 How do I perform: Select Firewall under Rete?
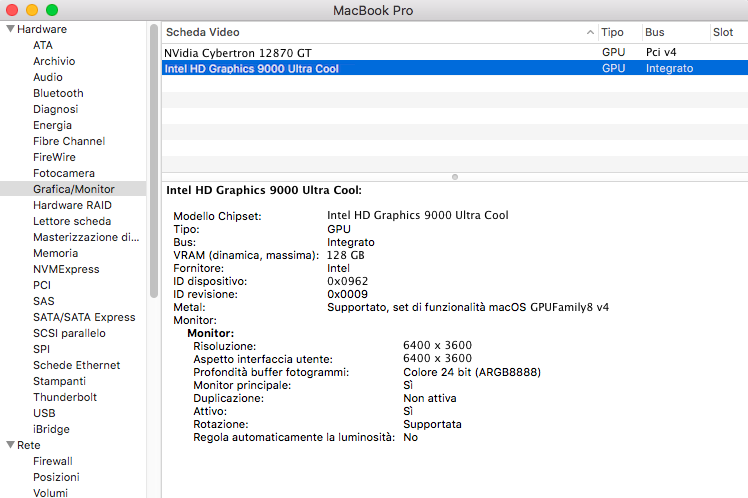click(52, 461)
